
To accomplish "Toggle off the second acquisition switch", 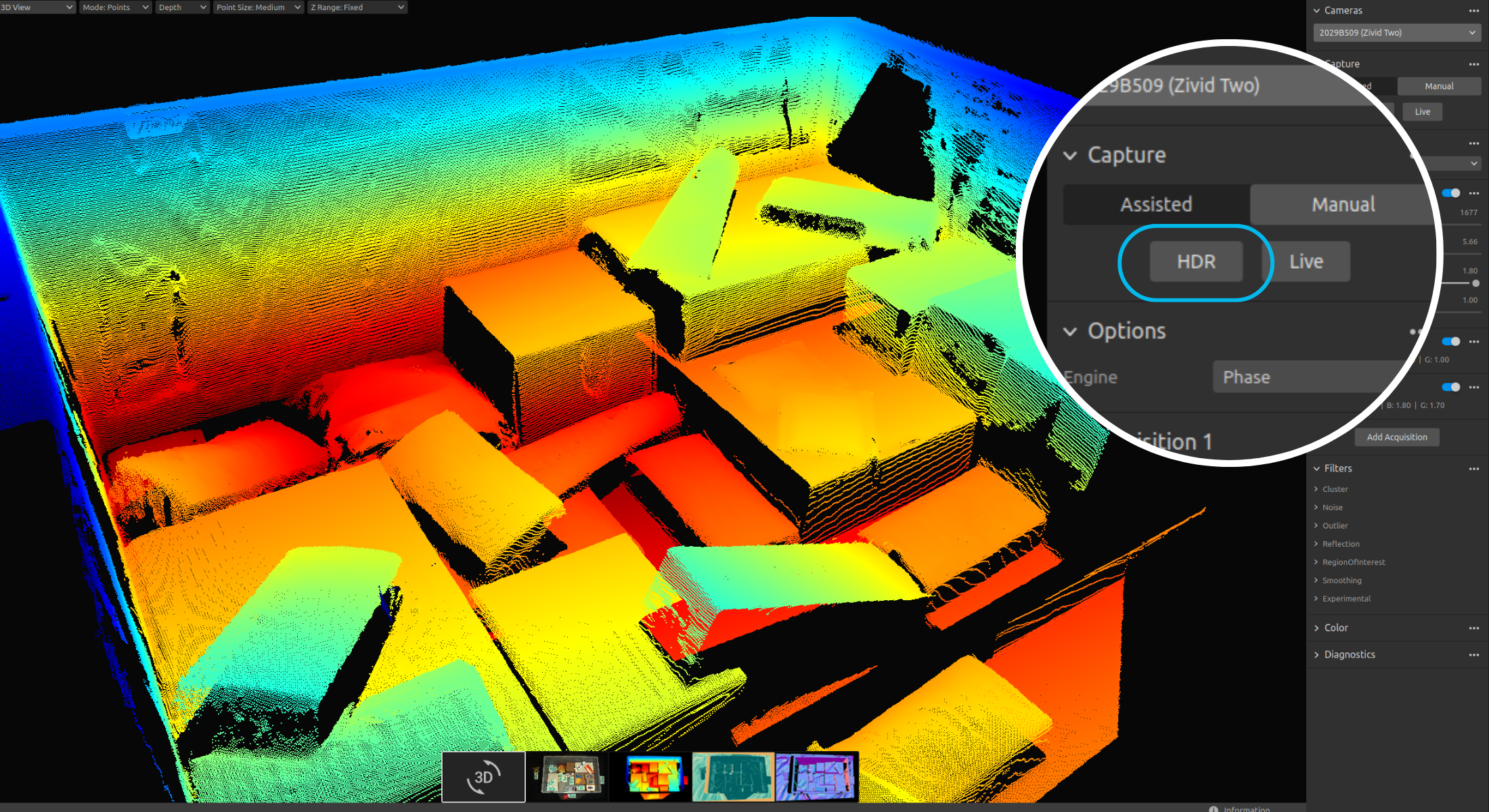I will (1451, 342).
